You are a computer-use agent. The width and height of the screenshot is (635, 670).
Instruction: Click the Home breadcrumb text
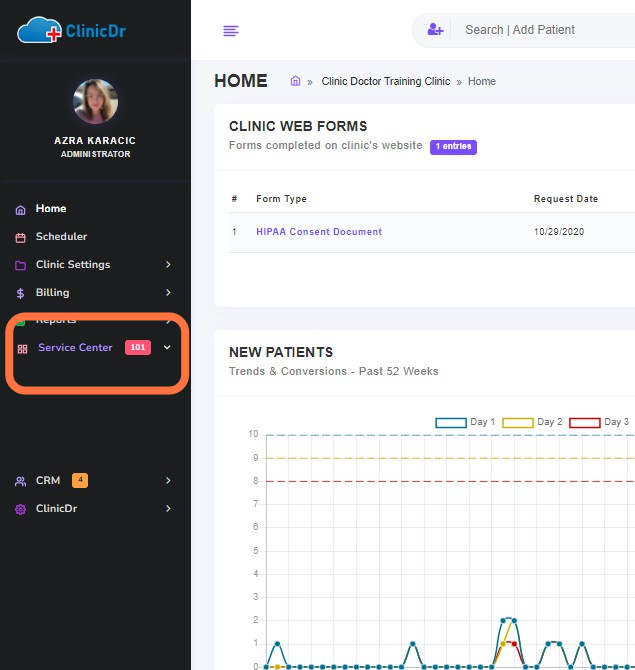coord(482,81)
